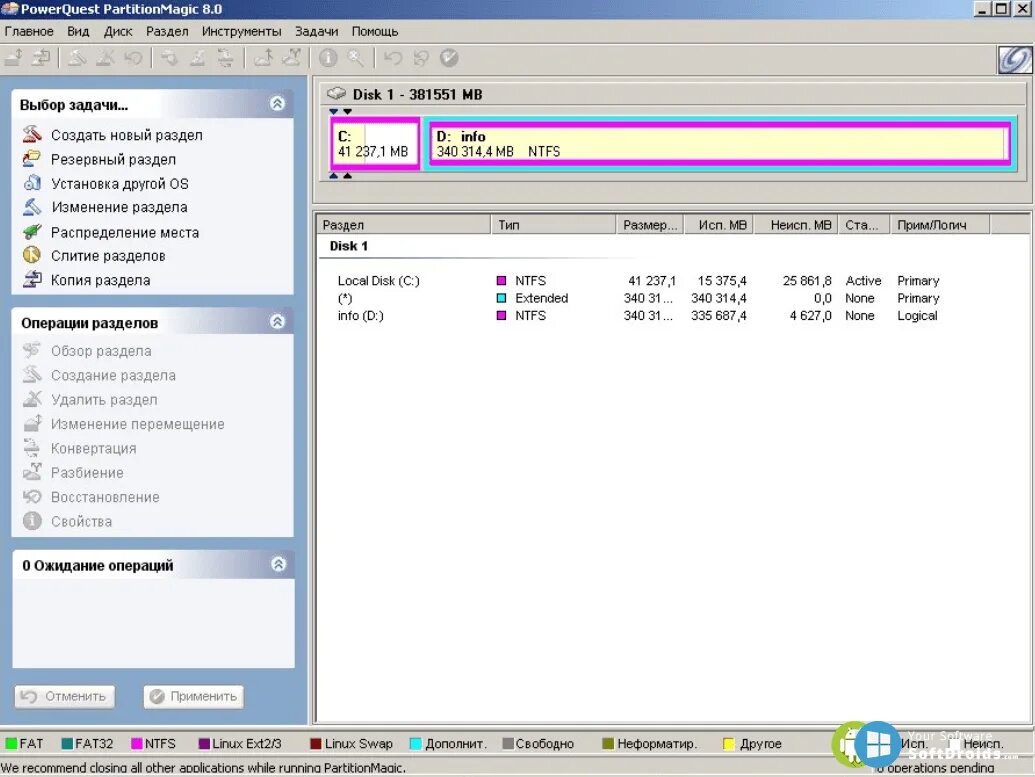Click the Split partition toolbar icon
The image size is (1035, 777).
291,58
